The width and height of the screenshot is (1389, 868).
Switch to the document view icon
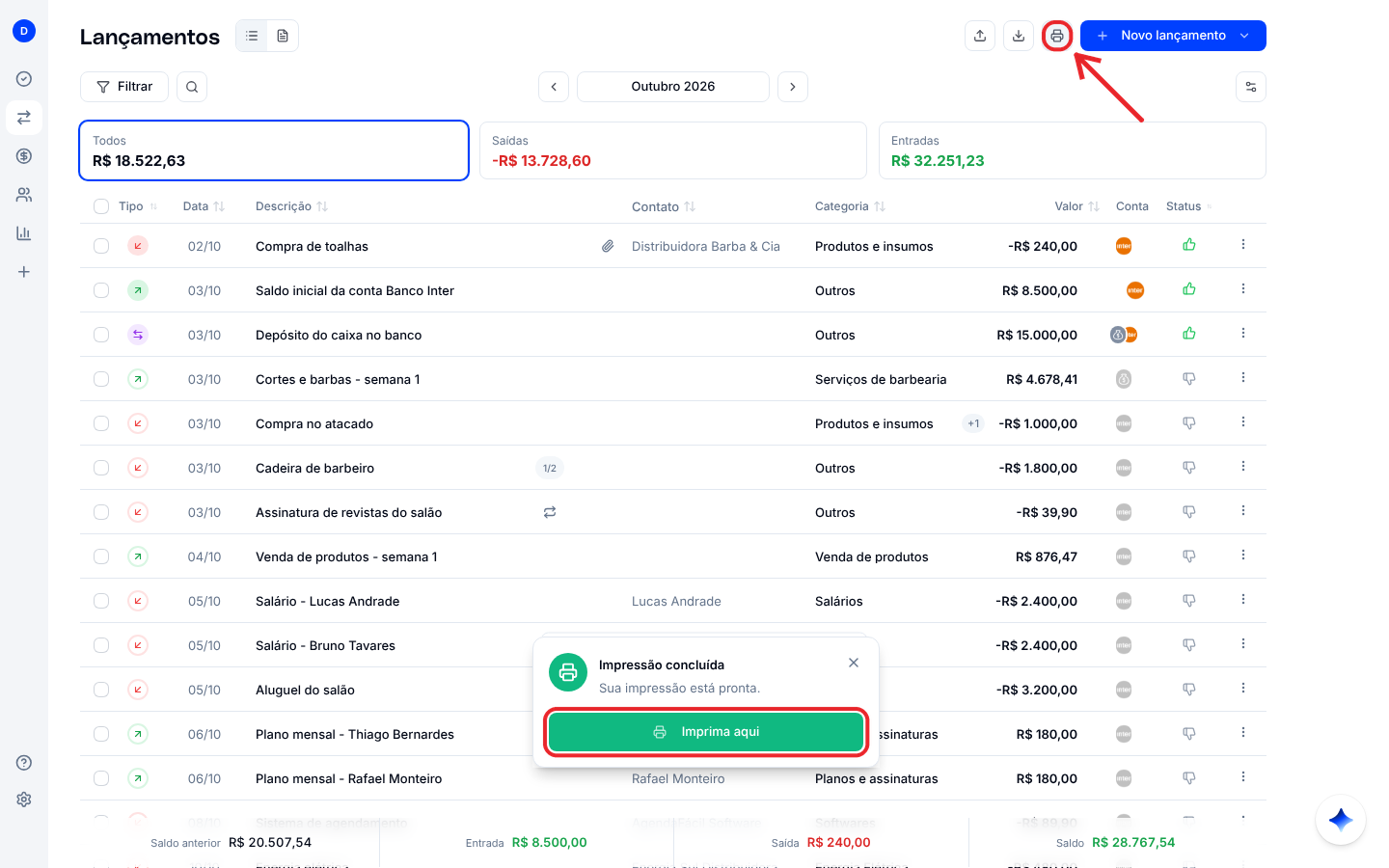(283, 36)
